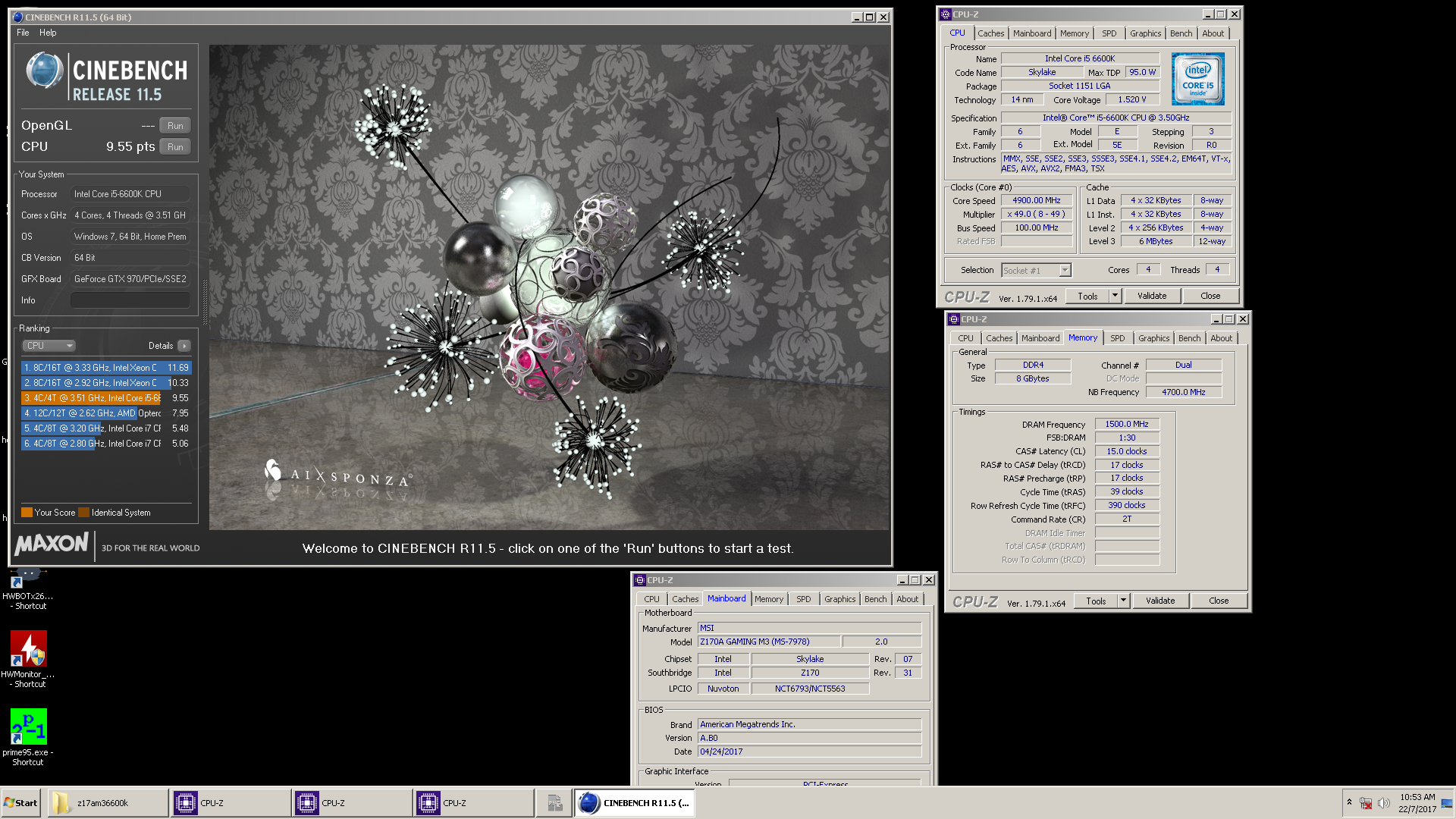The image size is (1456, 819).
Task: Select ranking row 4C/8T @ 3.20 GHz
Action: [x=106, y=428]
